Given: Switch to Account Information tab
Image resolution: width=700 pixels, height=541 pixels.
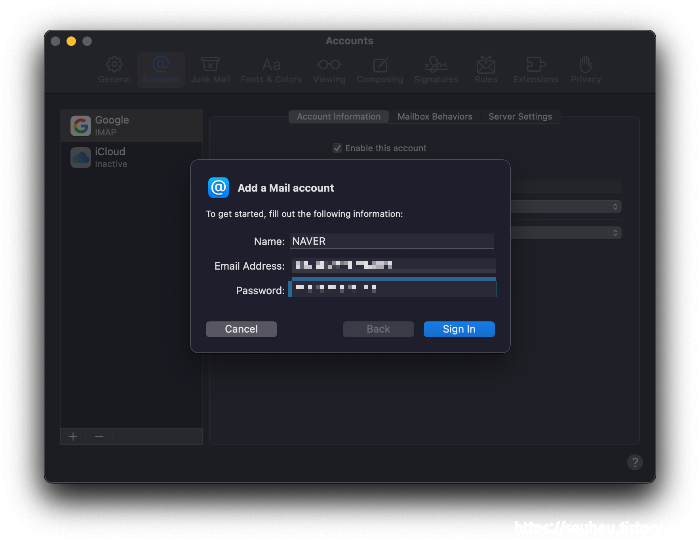Looking at the screenshot, I should (x=339, y=117).
